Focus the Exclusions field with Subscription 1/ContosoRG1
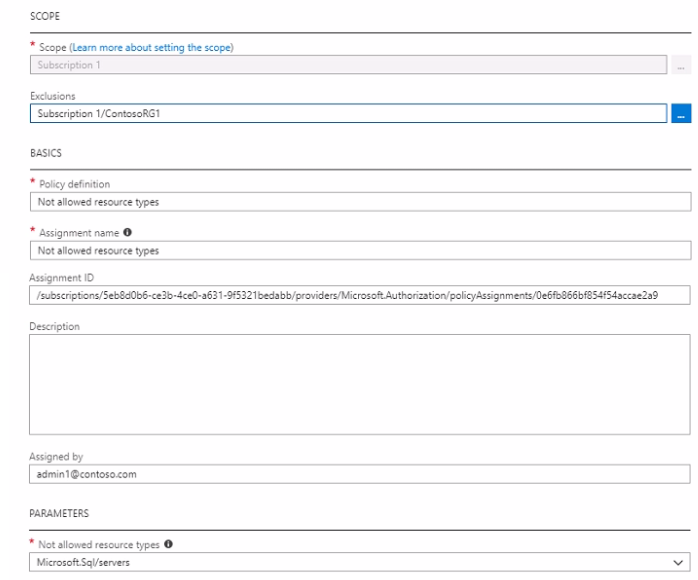698x580 pixels. click(x=346, y=114)
